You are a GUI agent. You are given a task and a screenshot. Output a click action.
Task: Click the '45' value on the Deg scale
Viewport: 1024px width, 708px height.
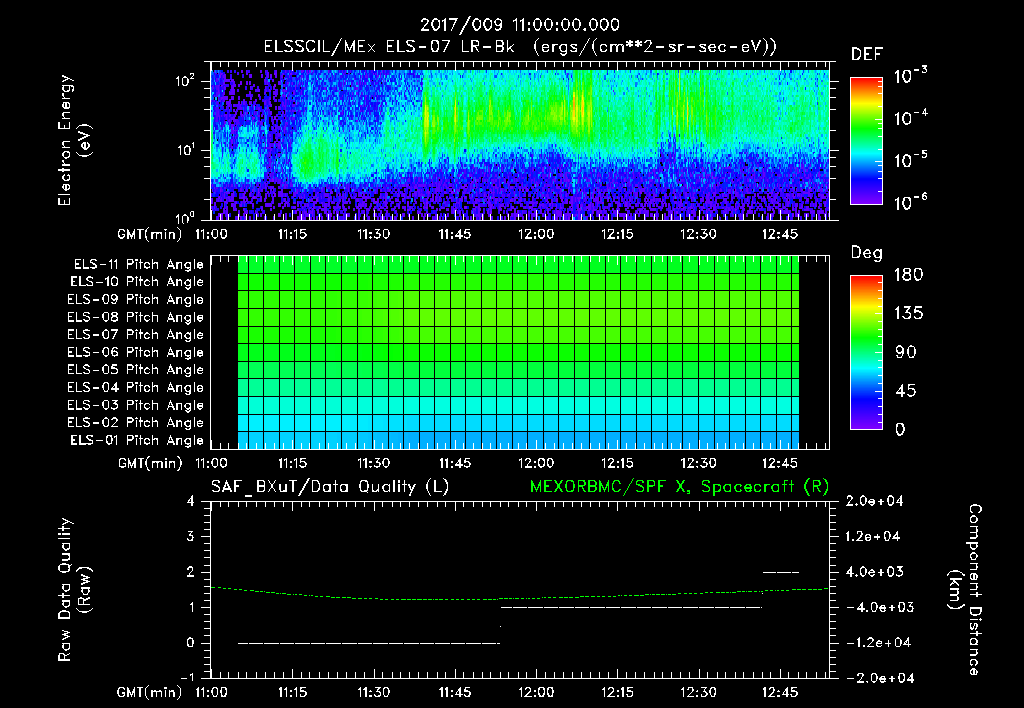(906, 391)
